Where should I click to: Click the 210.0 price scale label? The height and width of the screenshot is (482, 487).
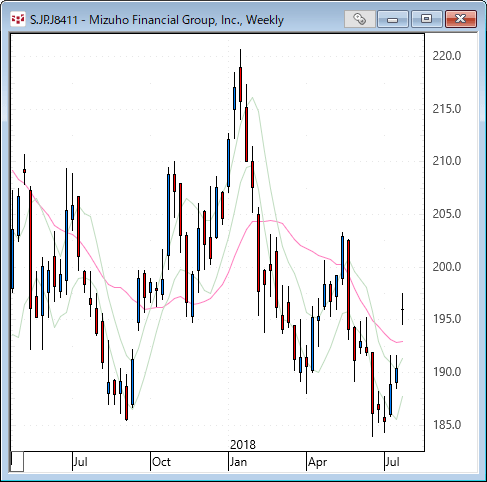447,161
